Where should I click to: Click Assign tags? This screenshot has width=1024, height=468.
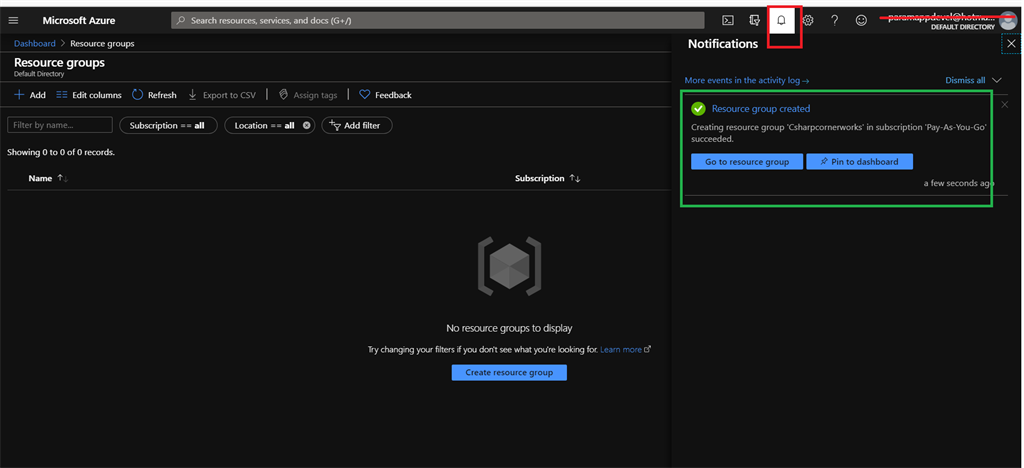point(308,95)
